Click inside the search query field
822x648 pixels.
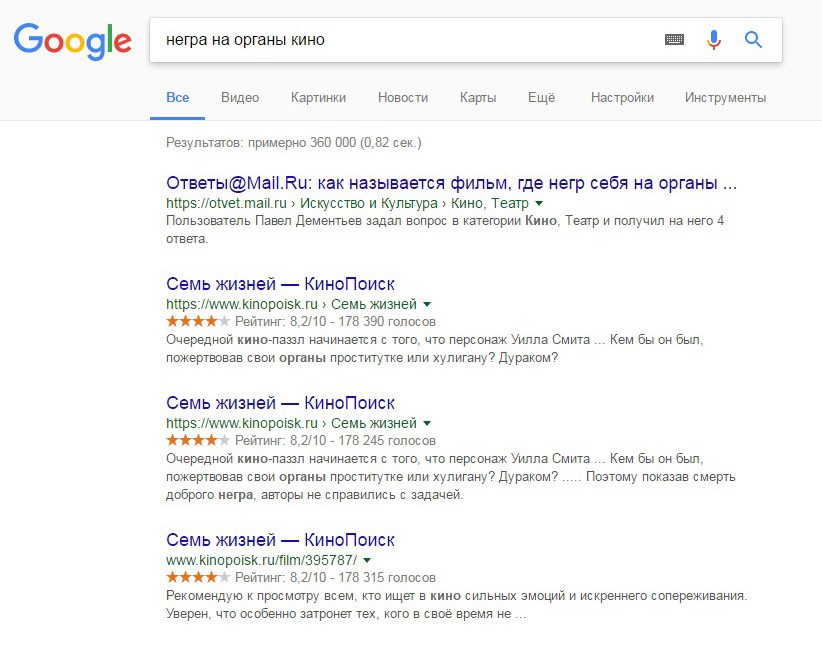point(400,40)
